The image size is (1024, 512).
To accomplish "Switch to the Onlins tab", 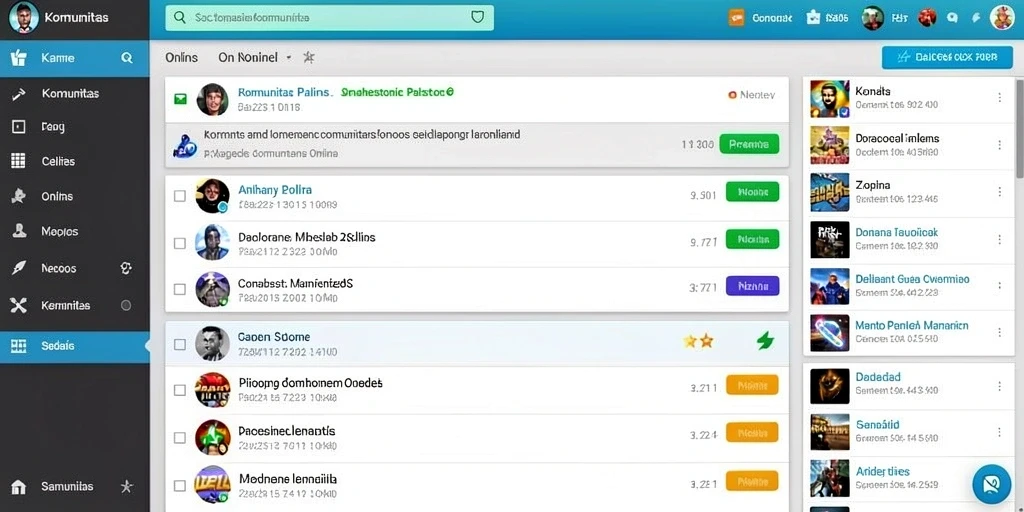I will [182, 57].
